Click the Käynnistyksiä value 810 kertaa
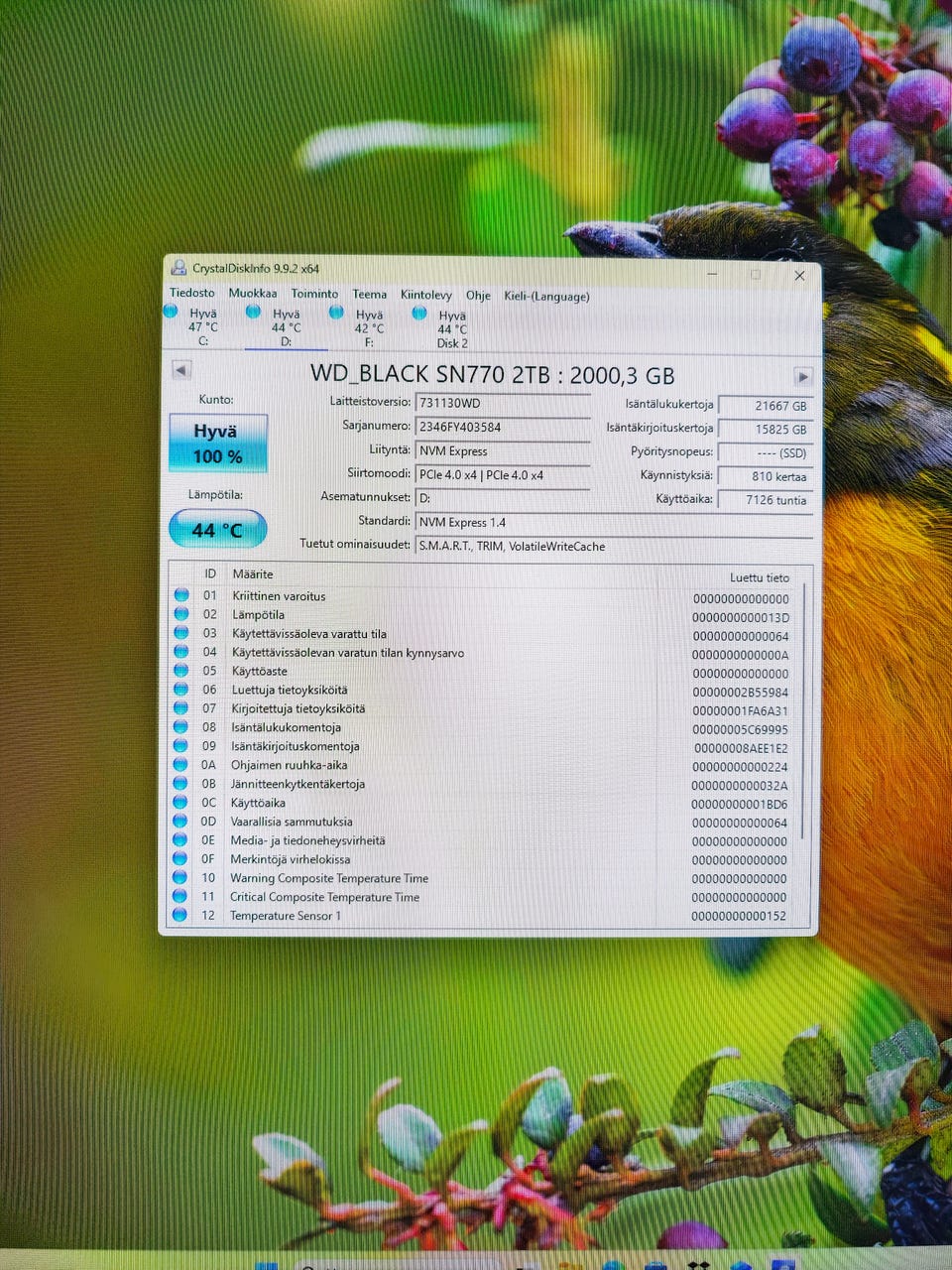The image size is (952, 1270). (x=765, y=476)
